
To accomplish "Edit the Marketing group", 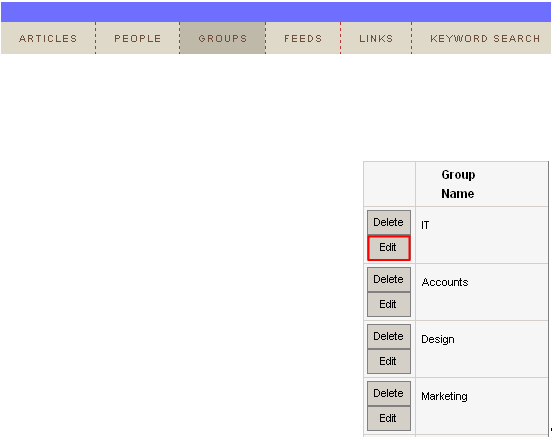I will pyautogui.click(x=389, y=419).
